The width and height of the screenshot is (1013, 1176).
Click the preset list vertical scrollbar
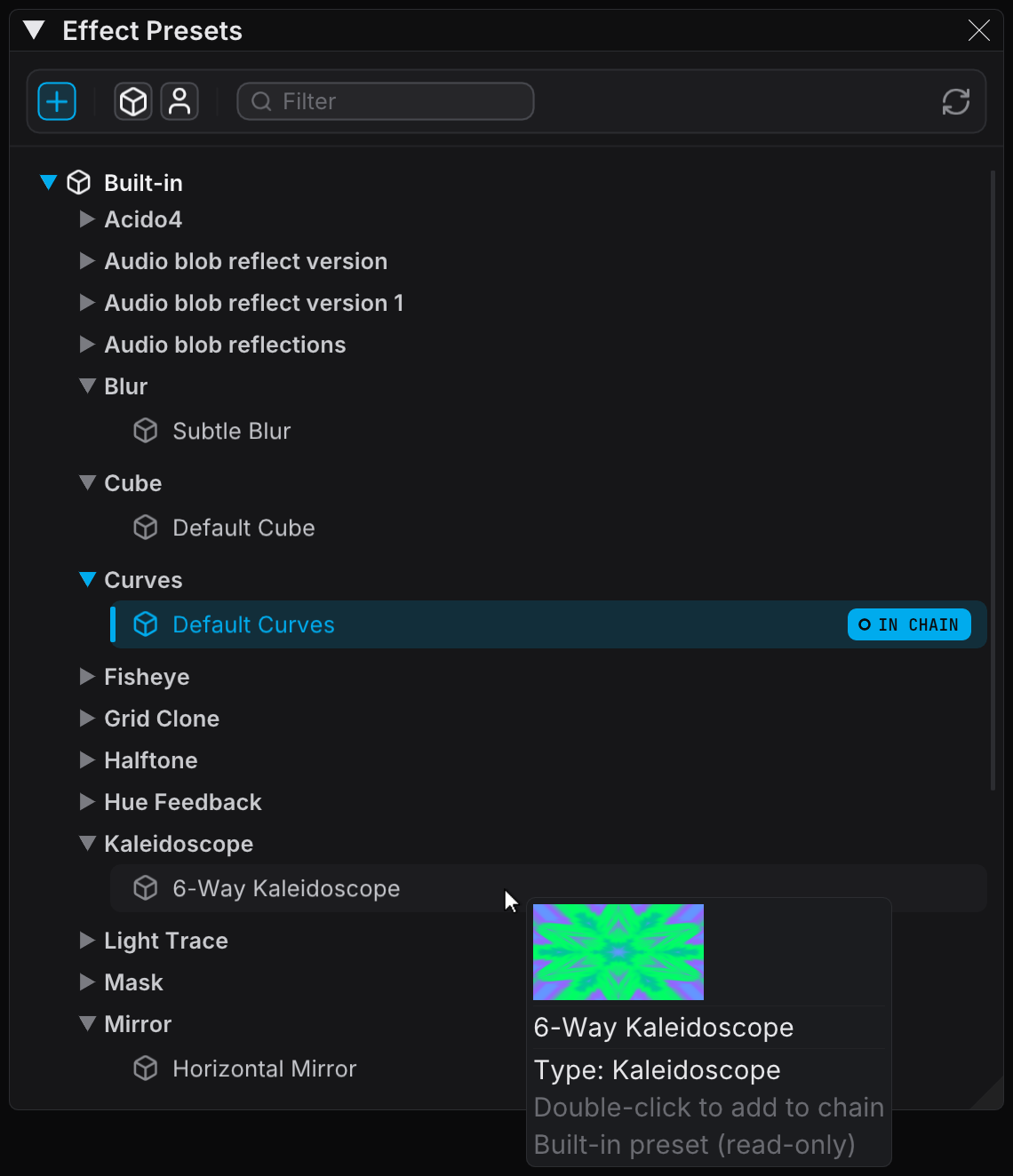pos(993,480)
